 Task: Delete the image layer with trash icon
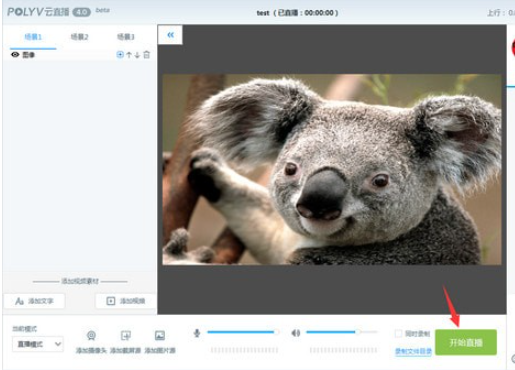pos(147,55)
